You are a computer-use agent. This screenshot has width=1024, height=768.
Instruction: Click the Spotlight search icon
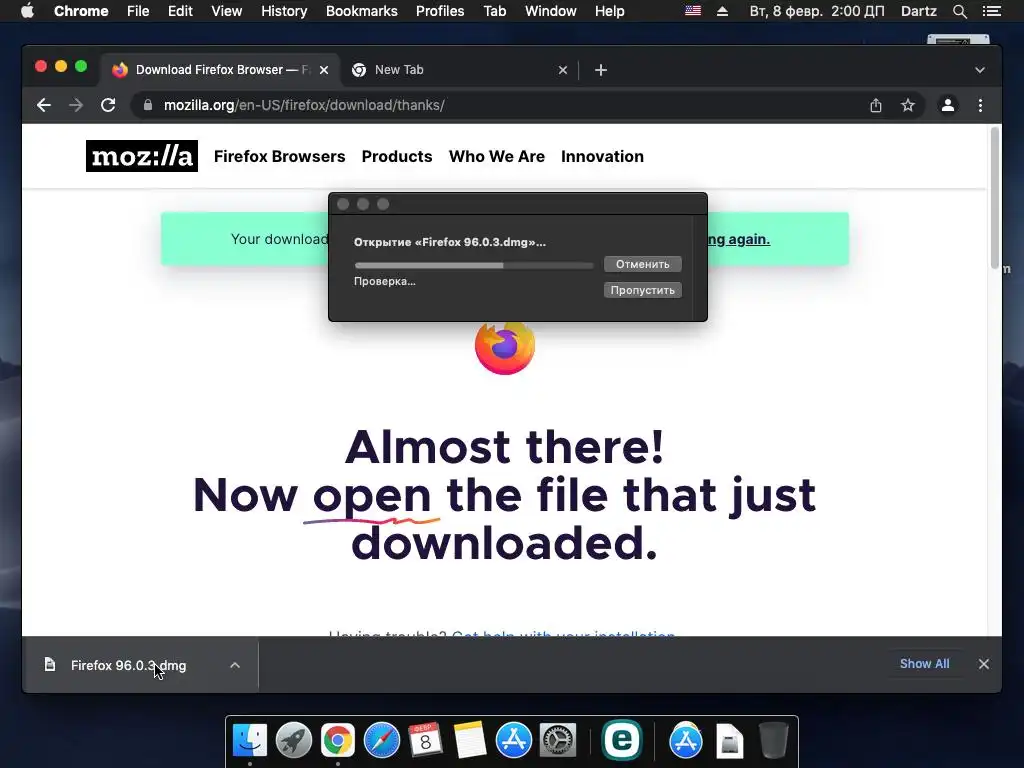pyautogui.click(x=959, y=11)
